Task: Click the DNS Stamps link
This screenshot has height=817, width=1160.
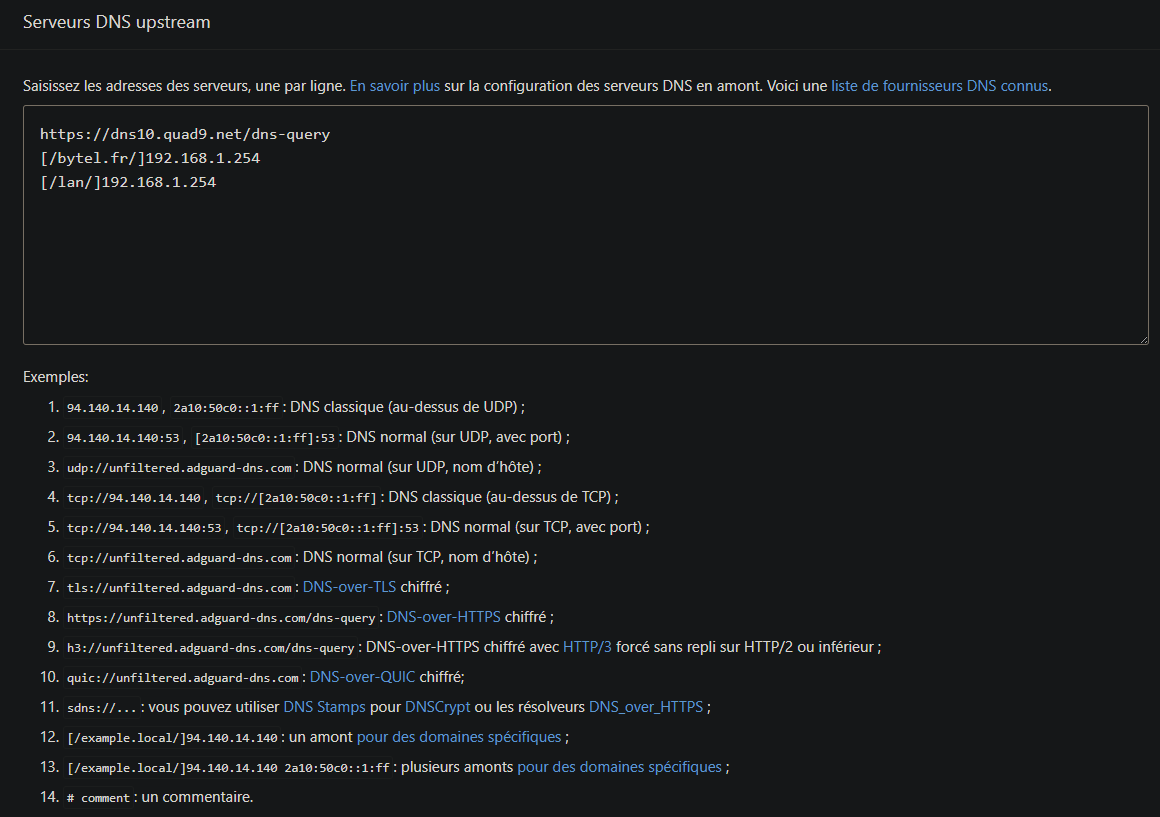Action: click(x=324, y=707)
